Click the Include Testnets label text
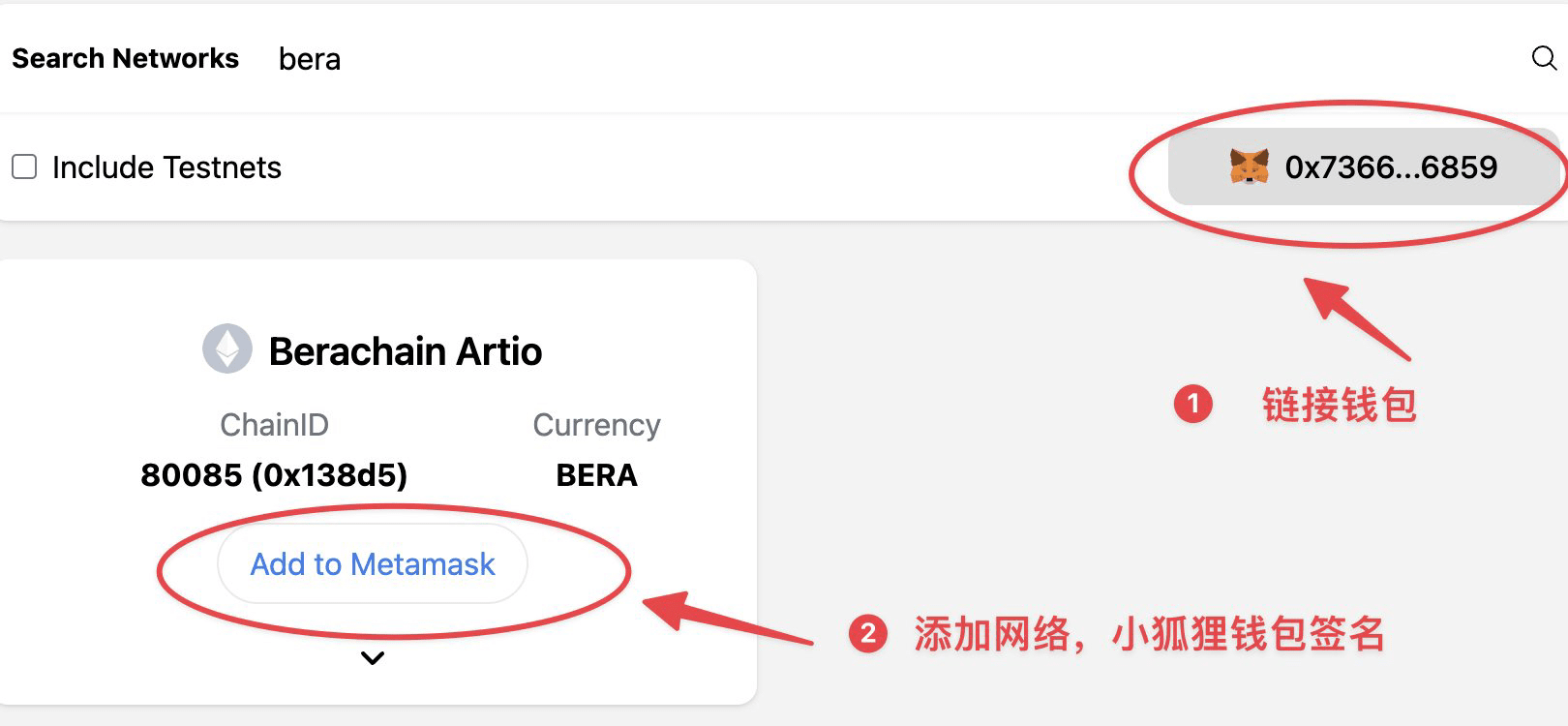 166,167
